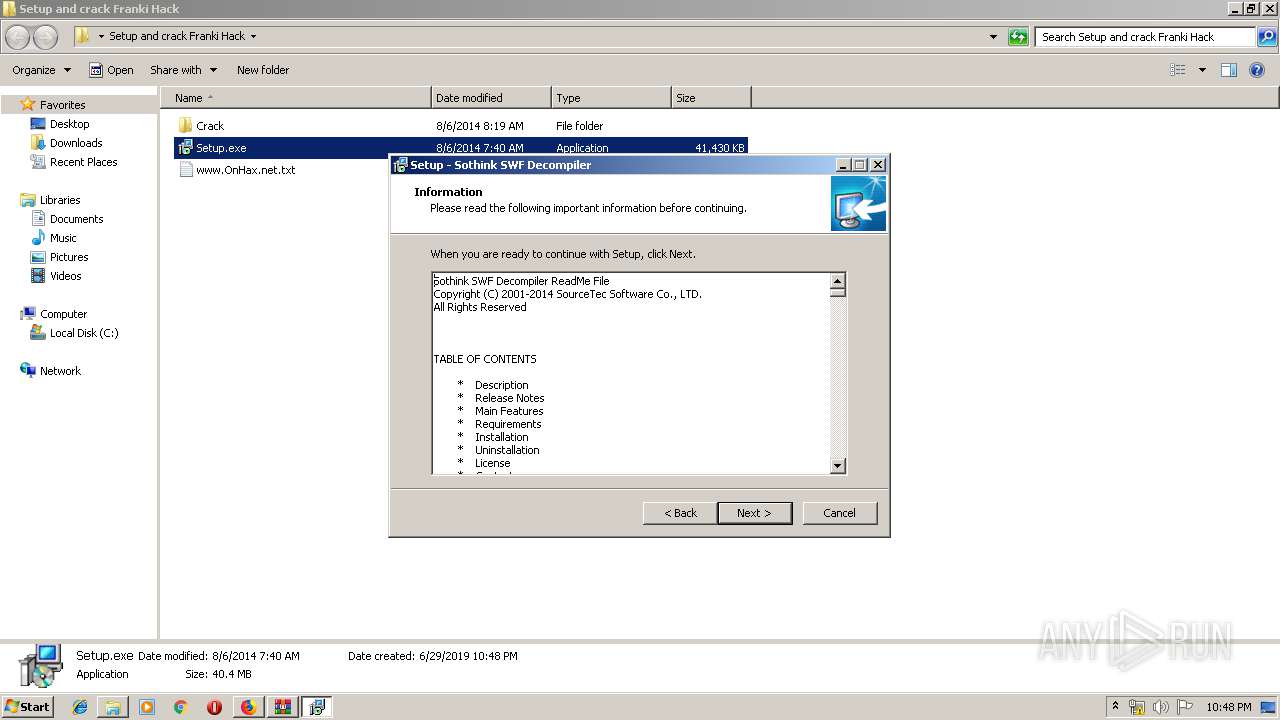Open the Share with dropdown
The width and height of the screenshot is (1280, 720).
[x=183, y=70]
